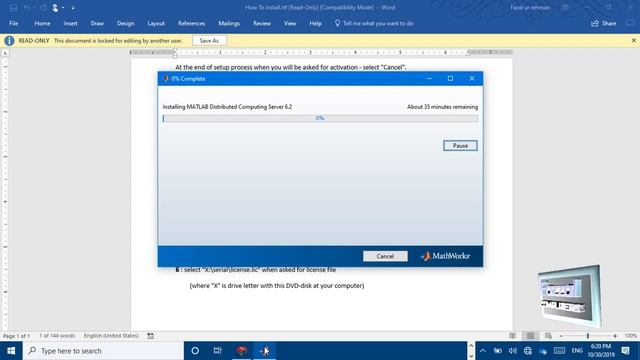
Task: Open Task View from the taskbar
Action: click(x=218, y=351)
